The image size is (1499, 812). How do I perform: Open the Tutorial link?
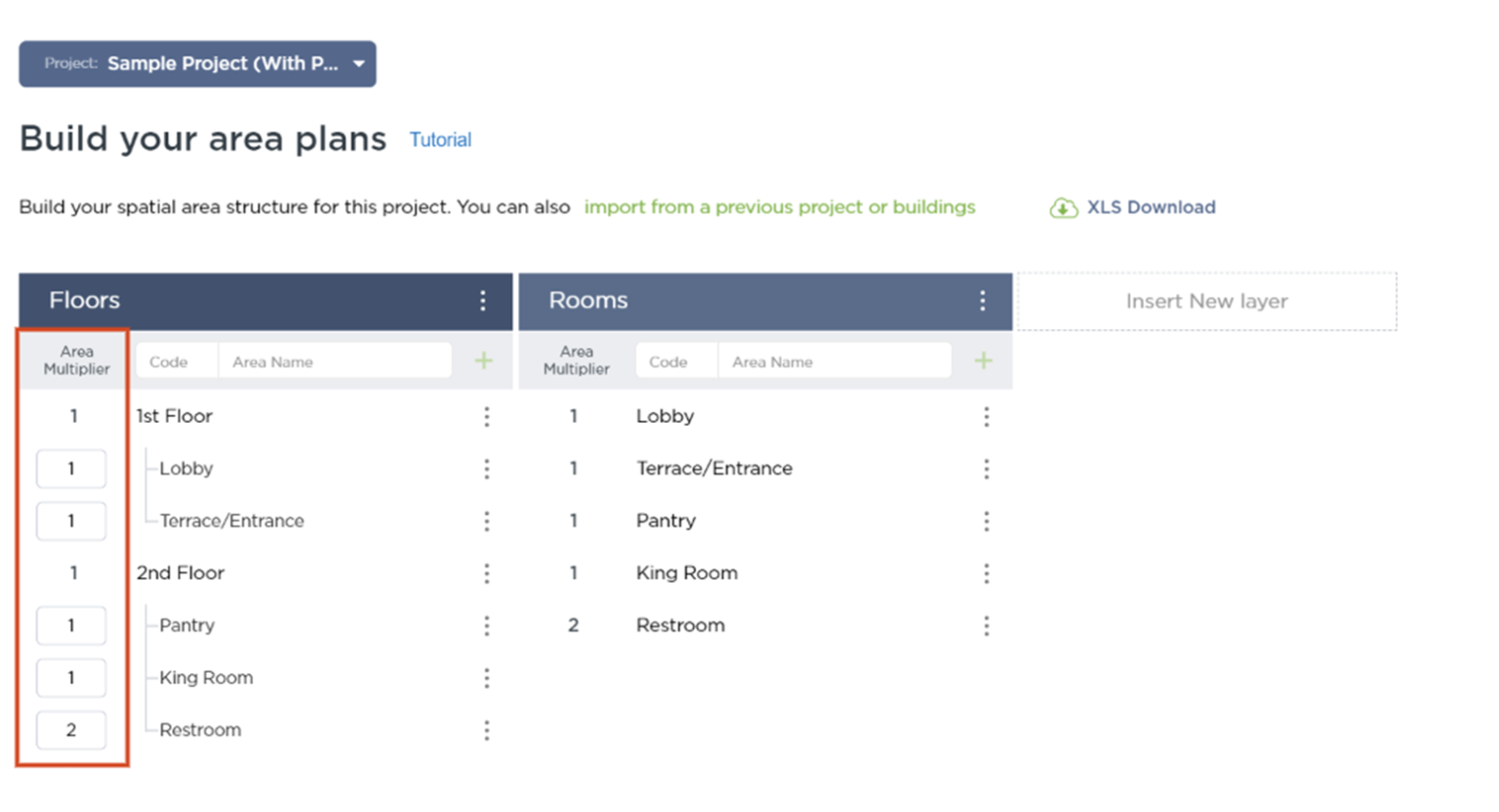[x=440, y=140]
